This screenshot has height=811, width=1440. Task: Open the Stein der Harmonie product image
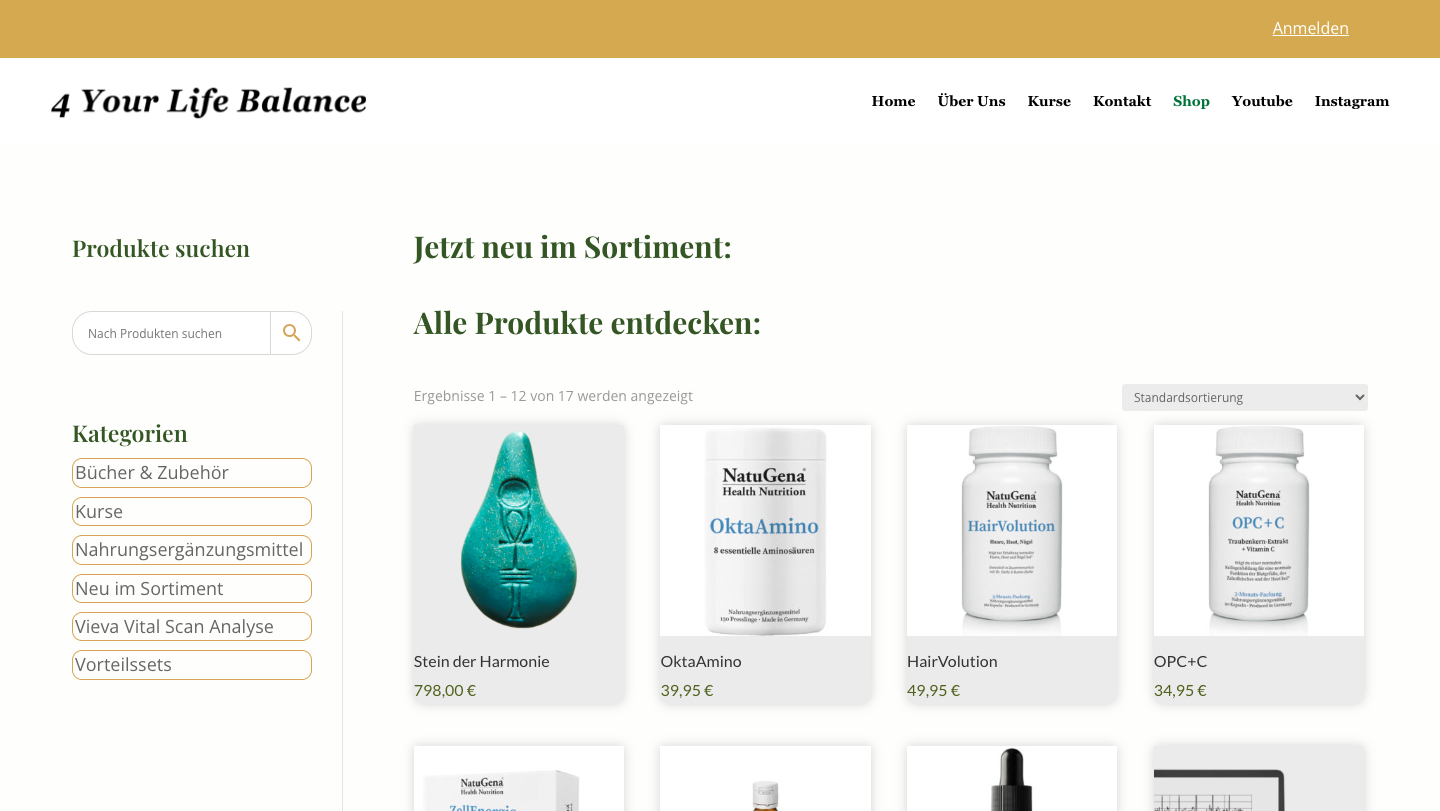[x=519, y=530]
